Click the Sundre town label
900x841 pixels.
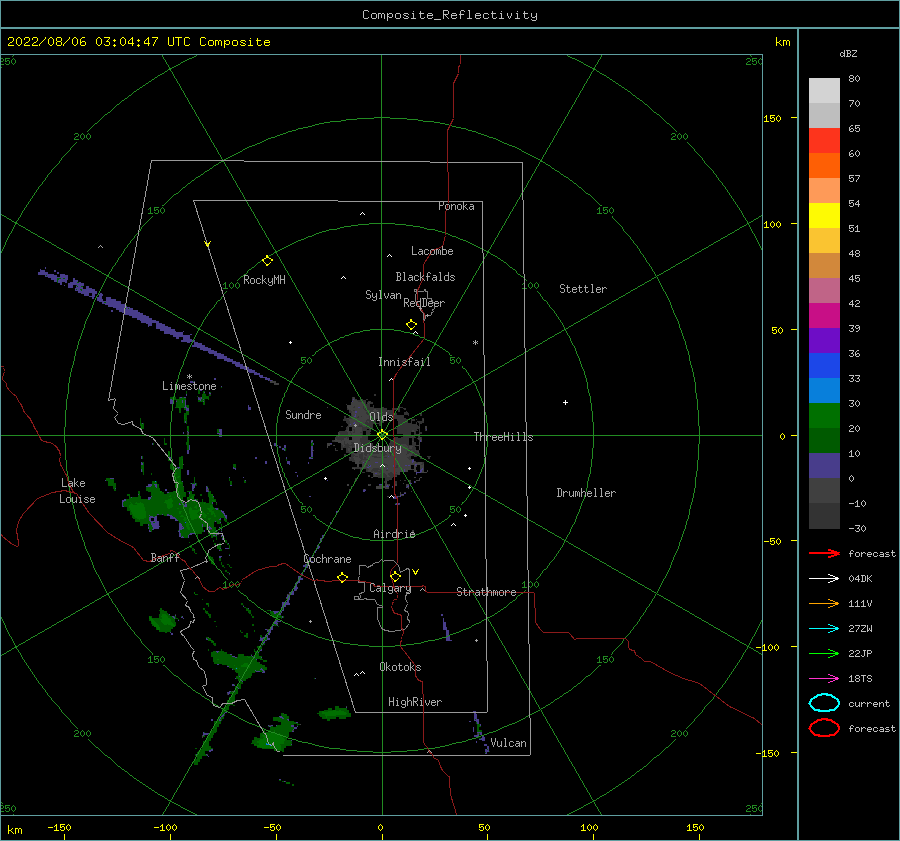tap(303, 414)
